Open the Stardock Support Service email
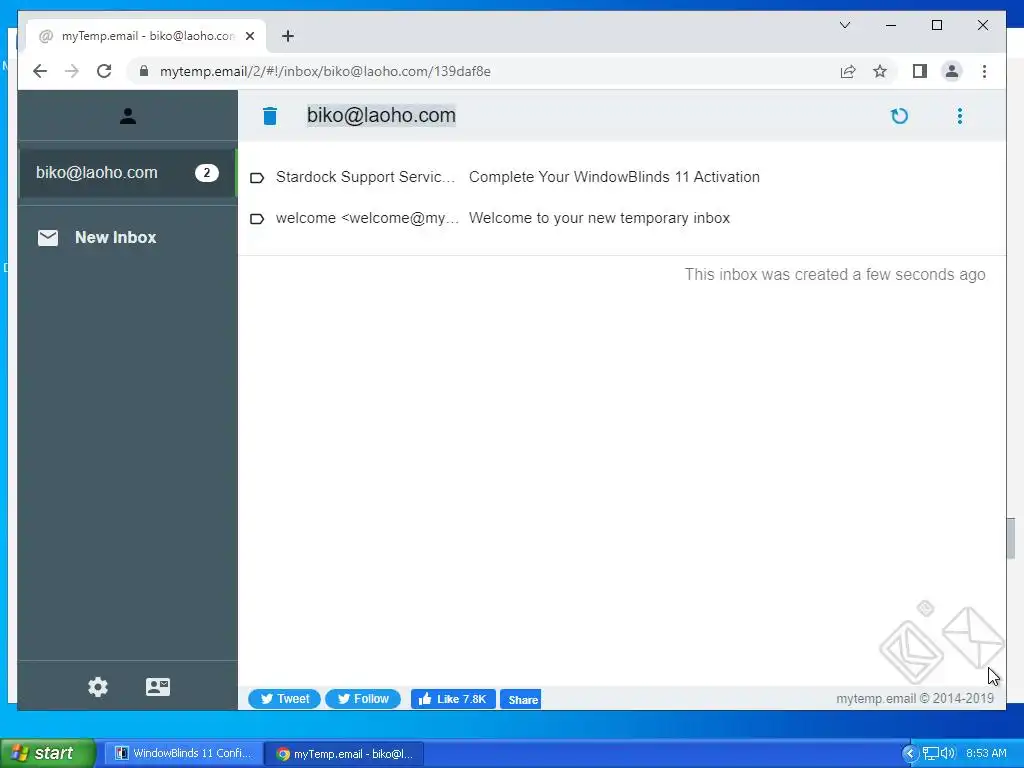 tap(365, 177)
